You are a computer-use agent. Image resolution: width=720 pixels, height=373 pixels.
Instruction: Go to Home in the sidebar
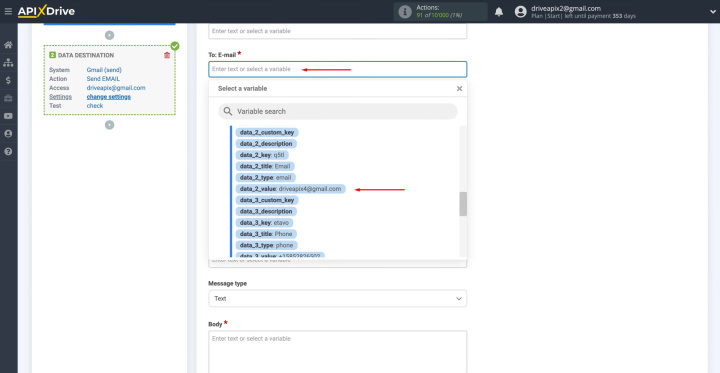(8, 45)
